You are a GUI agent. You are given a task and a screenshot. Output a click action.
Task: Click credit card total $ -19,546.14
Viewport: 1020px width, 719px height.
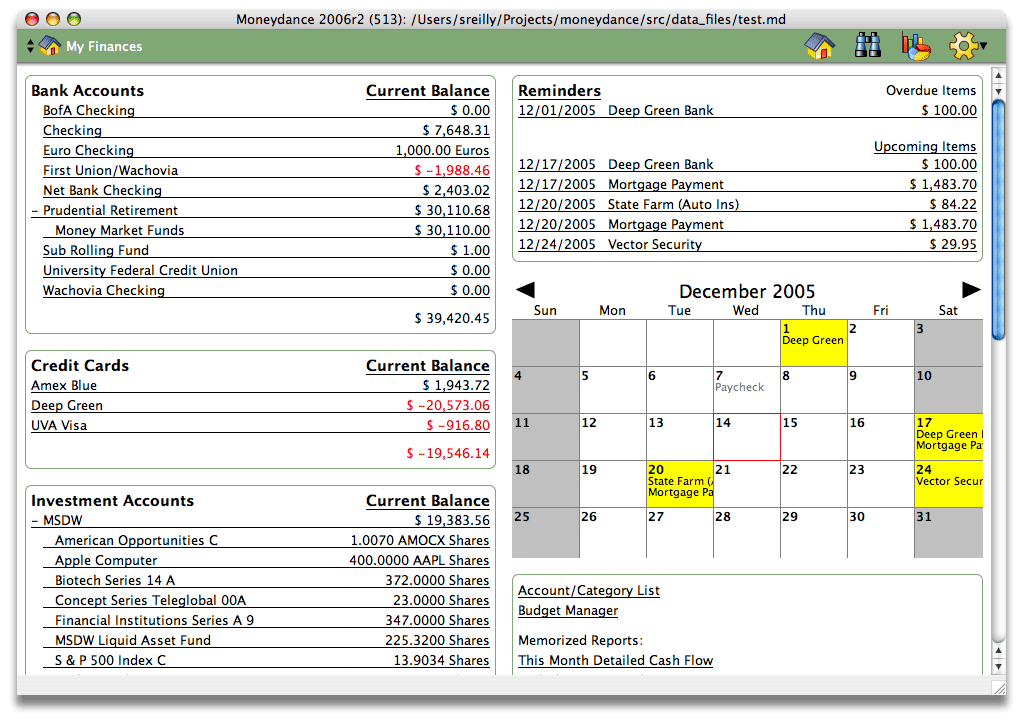pos(448,453)
